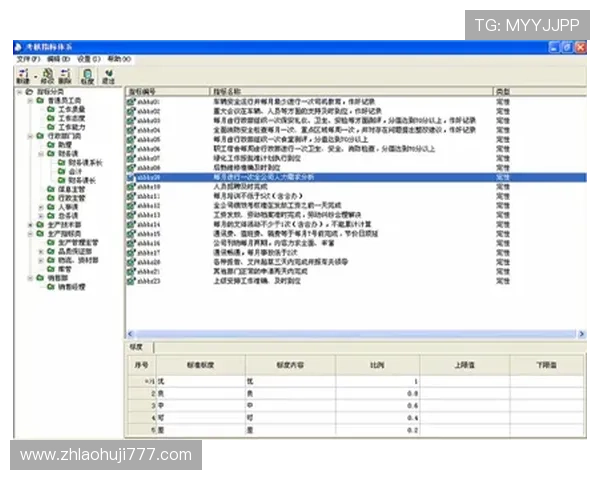Click the 修改 (Modify) toolbar icon
The height and width of the screenshot is (480, 600).
tap(47, 75)
